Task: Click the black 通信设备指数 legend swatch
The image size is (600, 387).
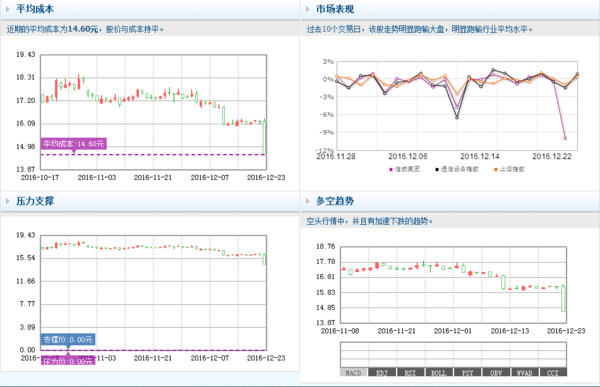Action: click(437, 169)
